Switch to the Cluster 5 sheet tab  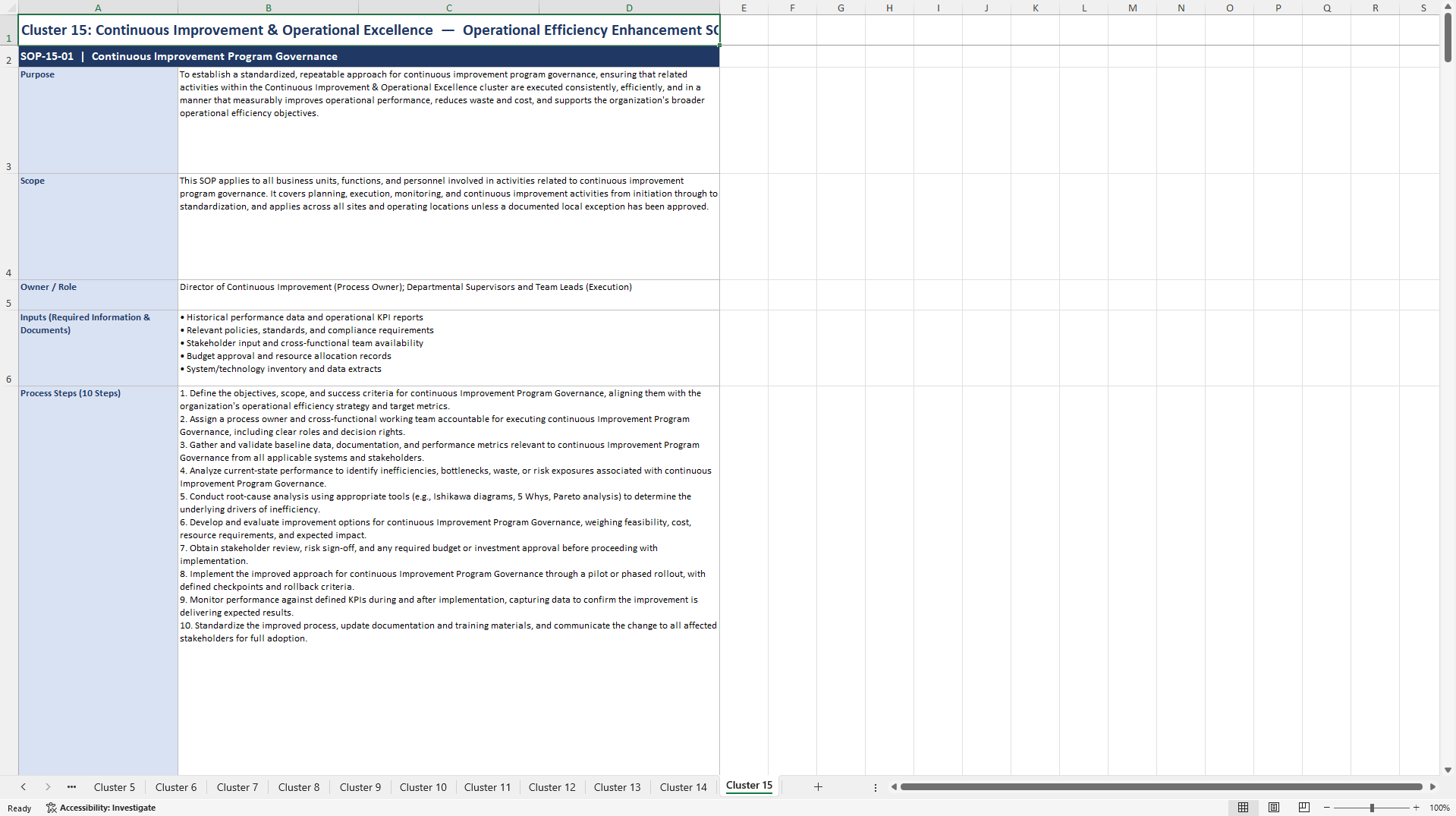coord(114,787)
